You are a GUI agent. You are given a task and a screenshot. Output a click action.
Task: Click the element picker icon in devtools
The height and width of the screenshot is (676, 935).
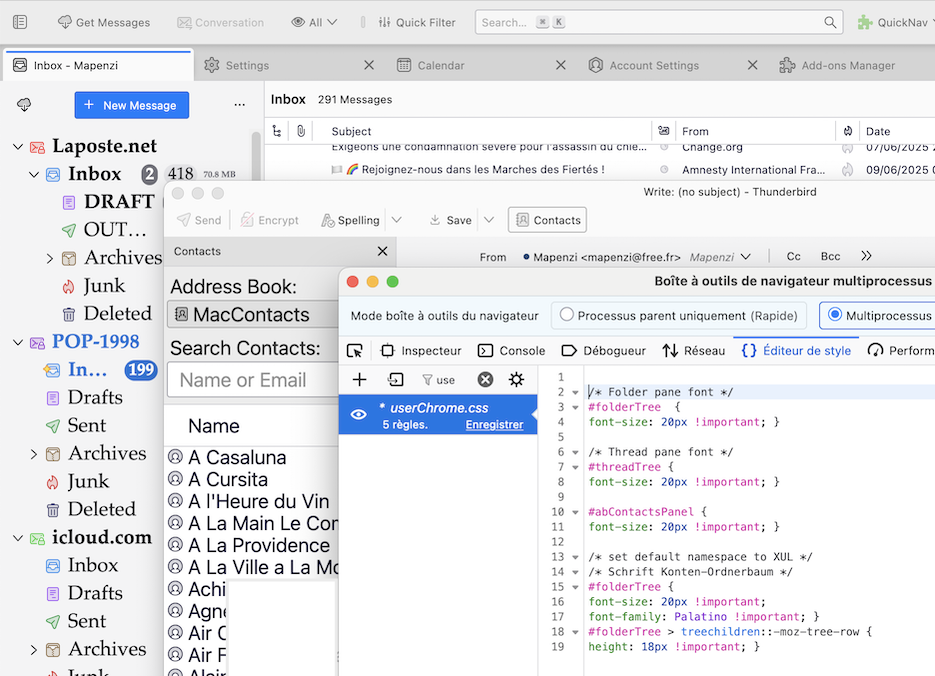(x=354, y=351)
